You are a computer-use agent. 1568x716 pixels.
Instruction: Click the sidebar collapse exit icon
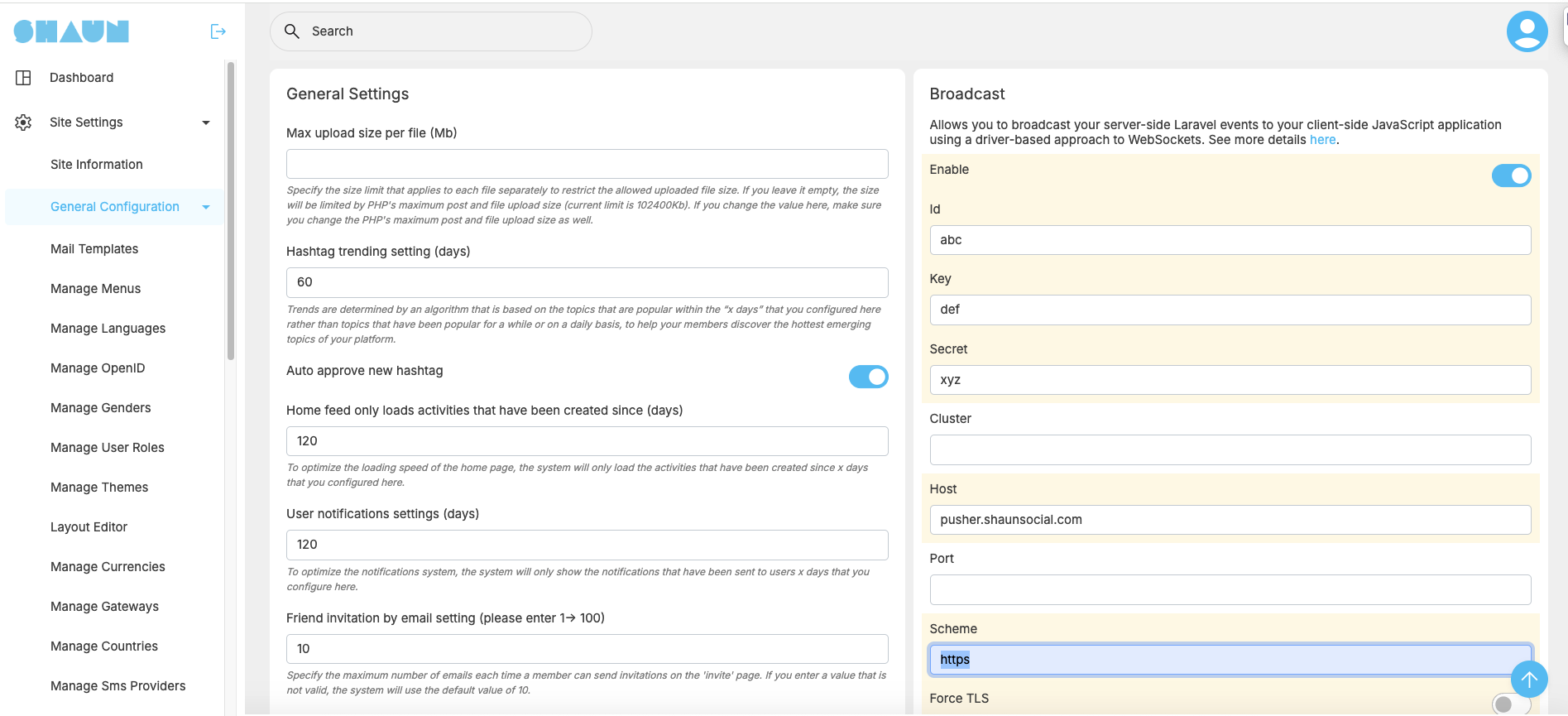[x=218, y=31]
